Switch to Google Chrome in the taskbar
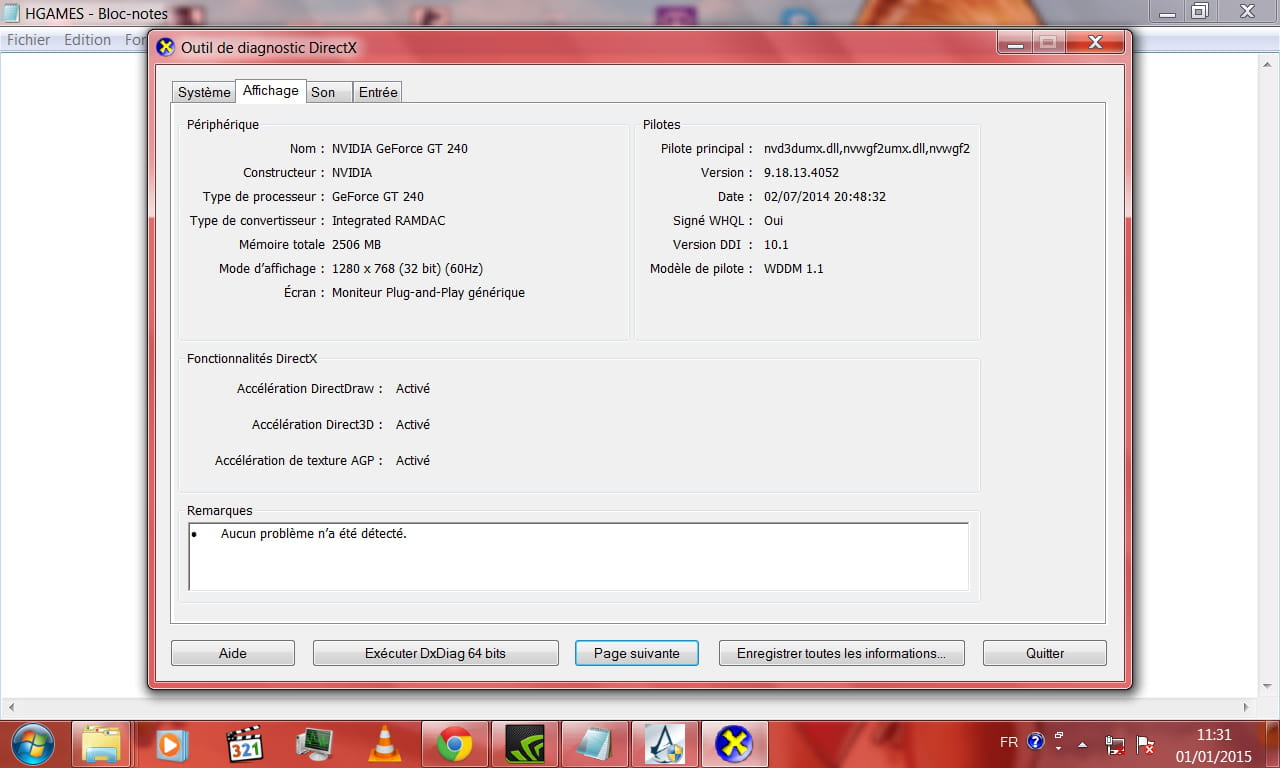Viewport: 1280px width, 768px height. 454,745
